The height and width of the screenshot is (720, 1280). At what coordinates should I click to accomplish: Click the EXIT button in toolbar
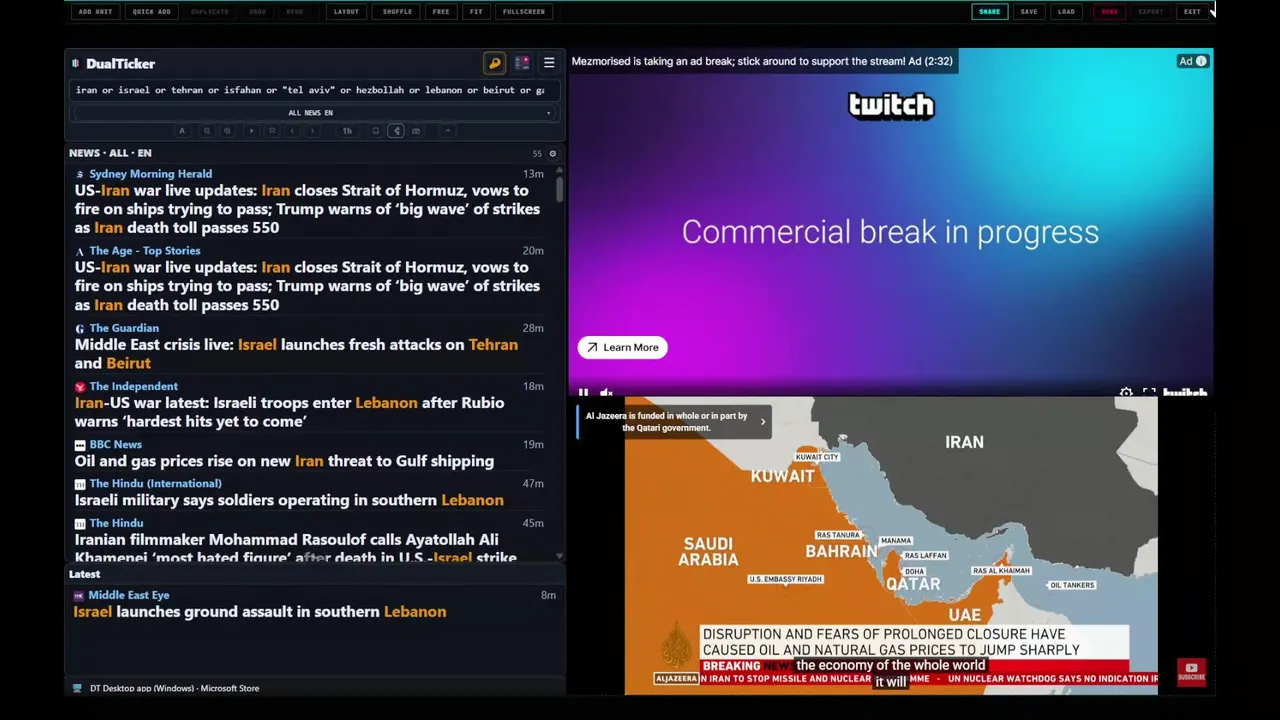click(1192, 12)
